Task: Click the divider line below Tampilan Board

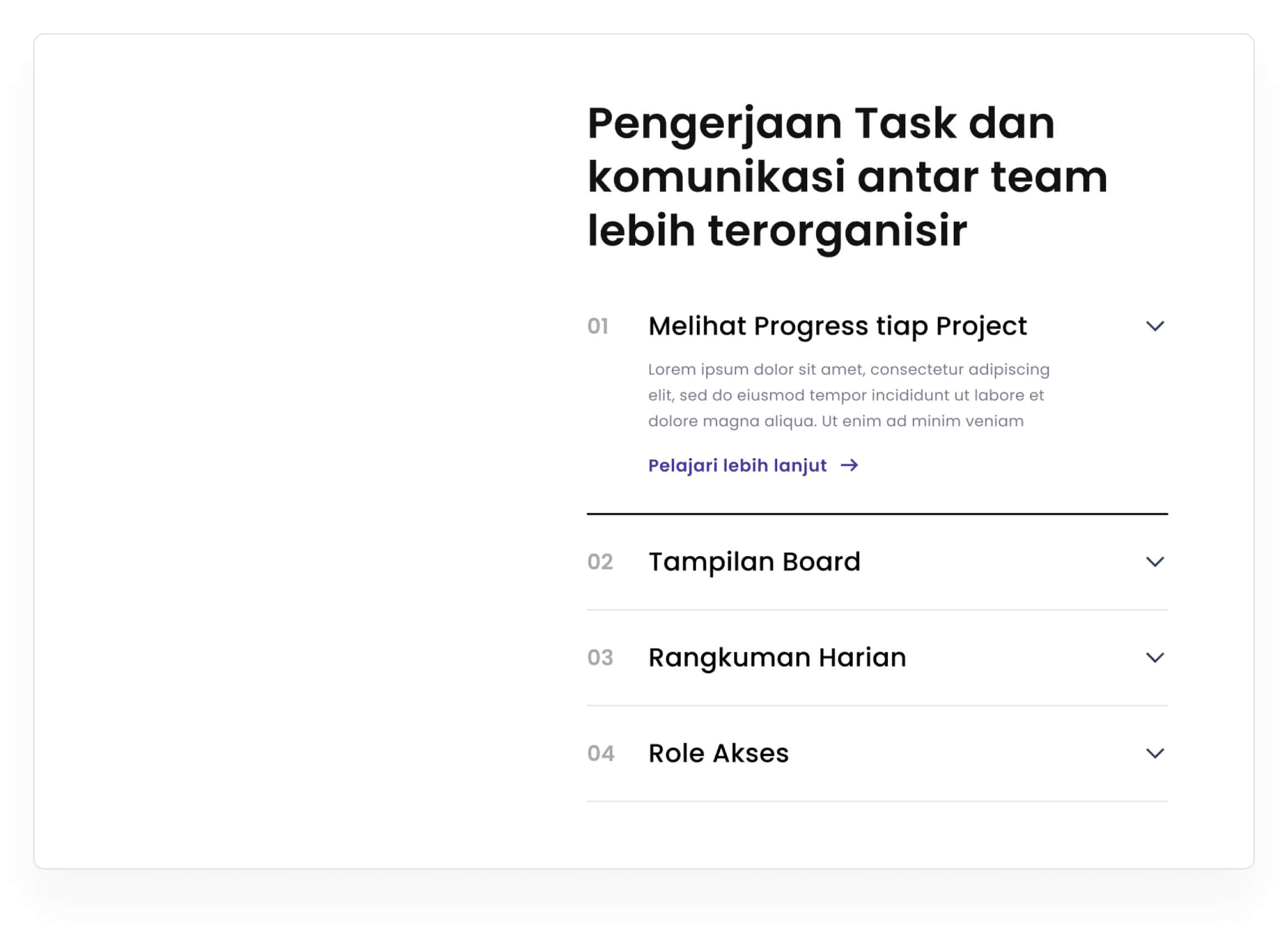Action: [x=877, y=610]
